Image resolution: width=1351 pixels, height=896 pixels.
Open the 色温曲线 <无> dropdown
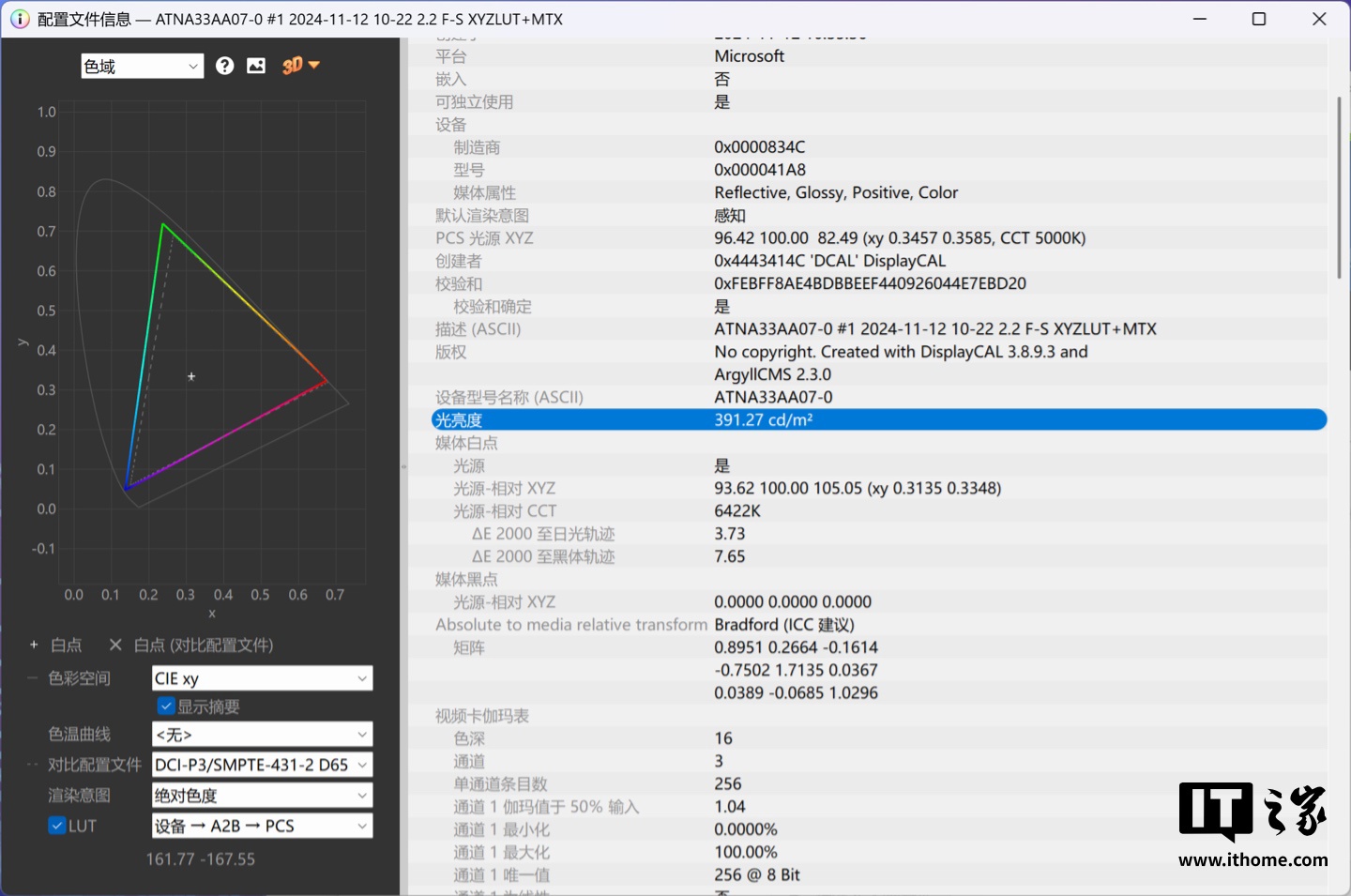[262, 735]
